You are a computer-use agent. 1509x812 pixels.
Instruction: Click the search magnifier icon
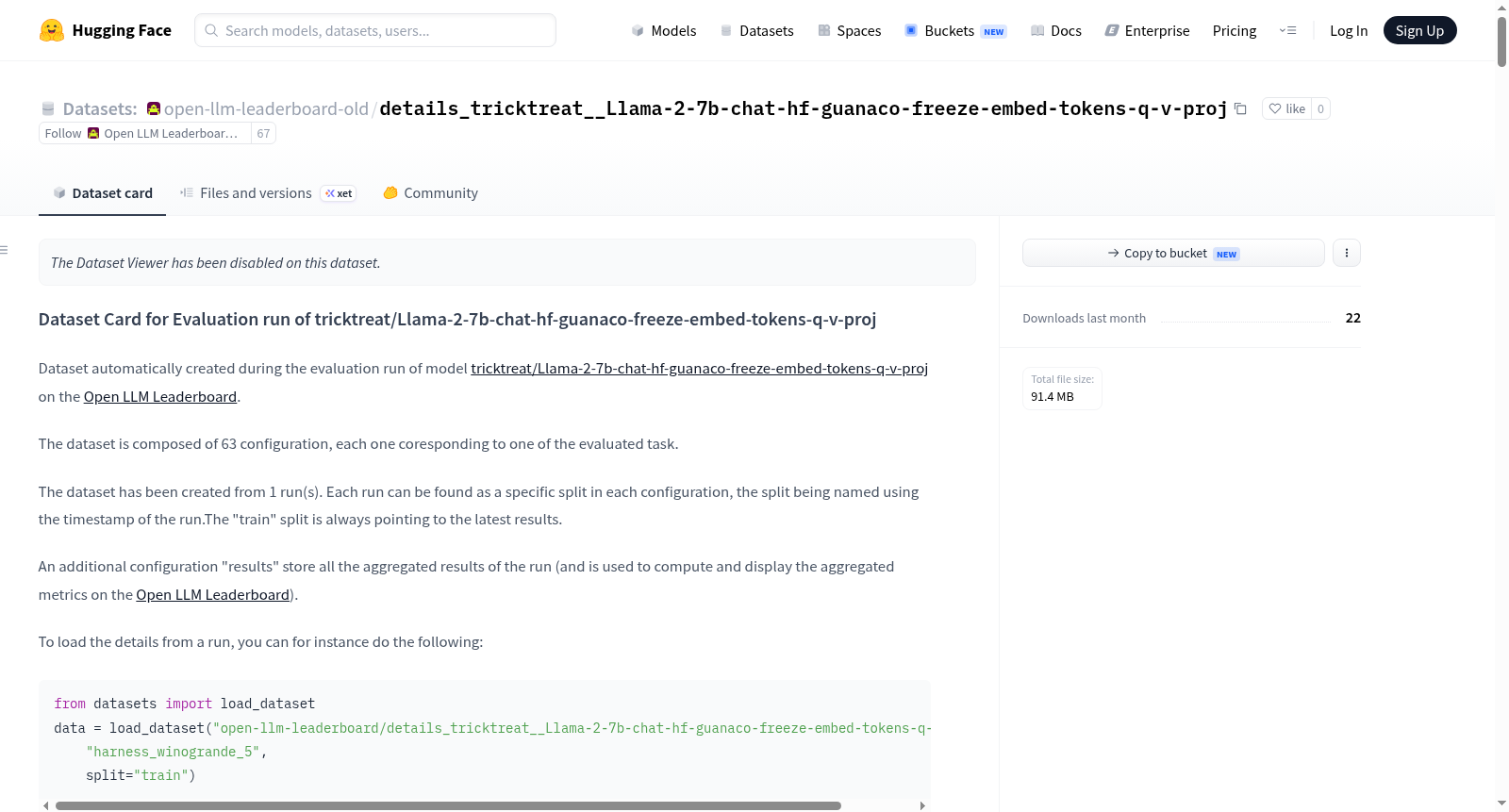point(211,30)
